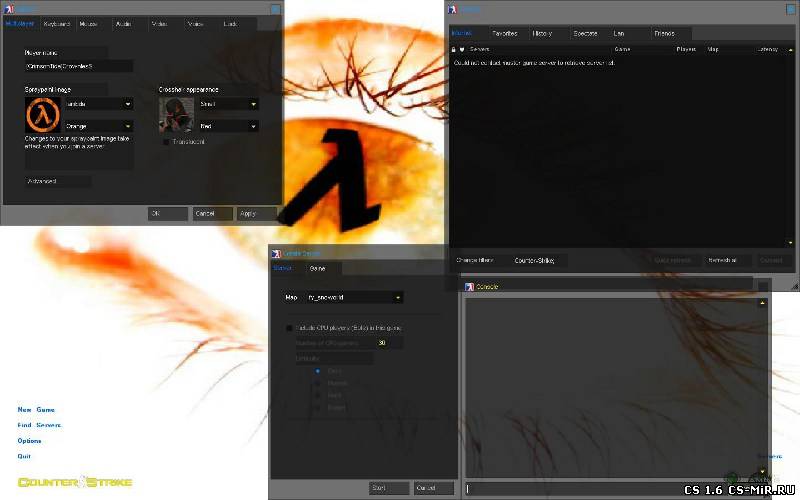Switch to the Keyboard options tab
Viewport: 800px width, 500px height.
[x=57, y=24]
